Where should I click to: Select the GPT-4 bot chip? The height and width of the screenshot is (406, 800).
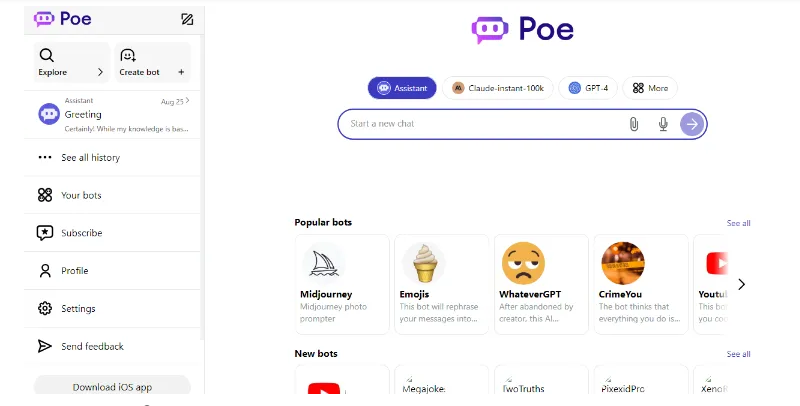point(588,88)
